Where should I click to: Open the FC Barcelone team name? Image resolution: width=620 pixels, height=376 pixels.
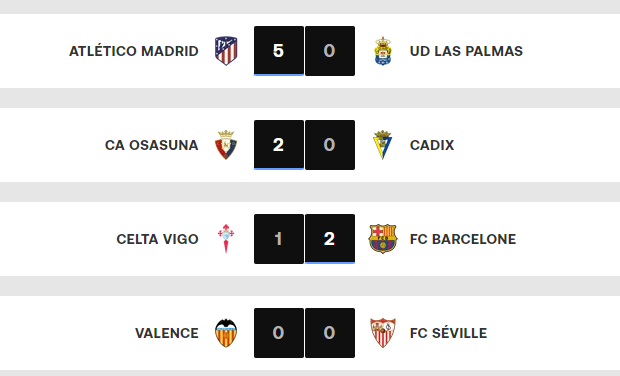(x=463, y=239)
